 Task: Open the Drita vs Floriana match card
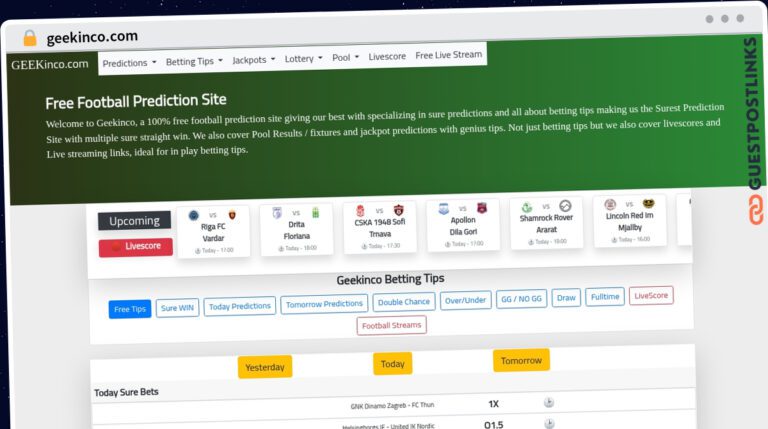pyautogui.click(x=296, y=230)
